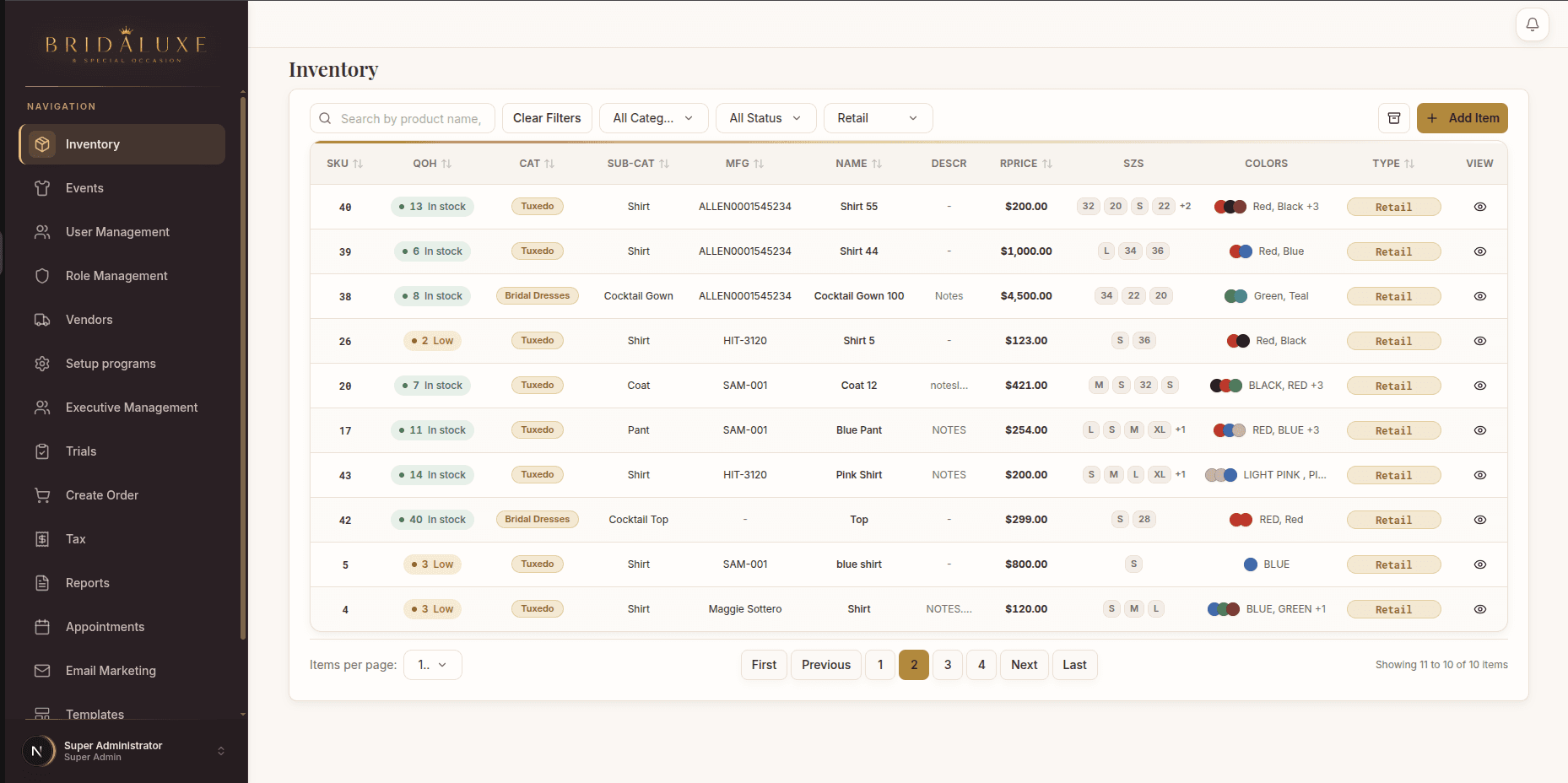Click the Reports document icon
This screenshot has width=1568, height=783.
click(42, 583)
